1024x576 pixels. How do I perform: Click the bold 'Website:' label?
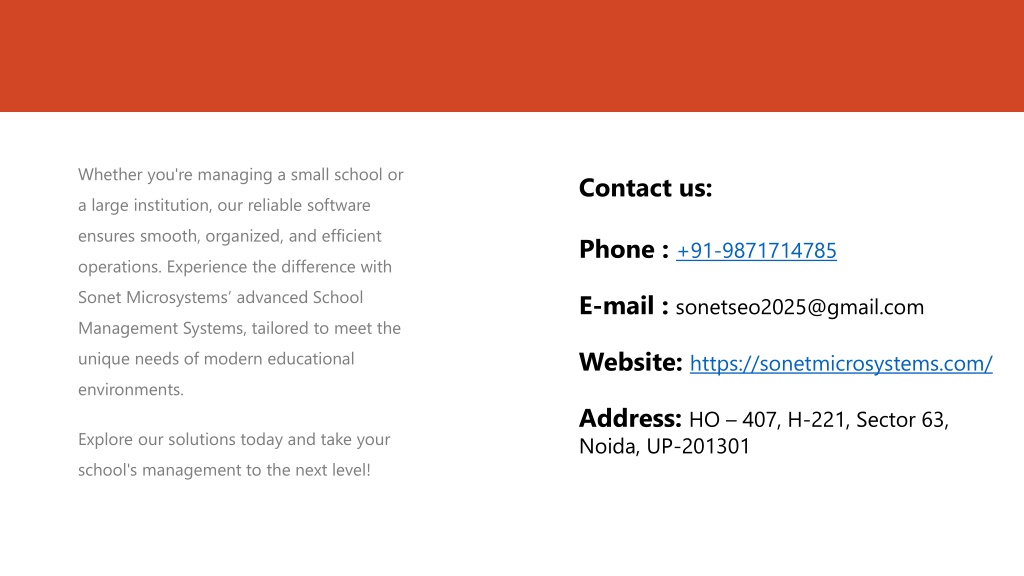[630, 362]
